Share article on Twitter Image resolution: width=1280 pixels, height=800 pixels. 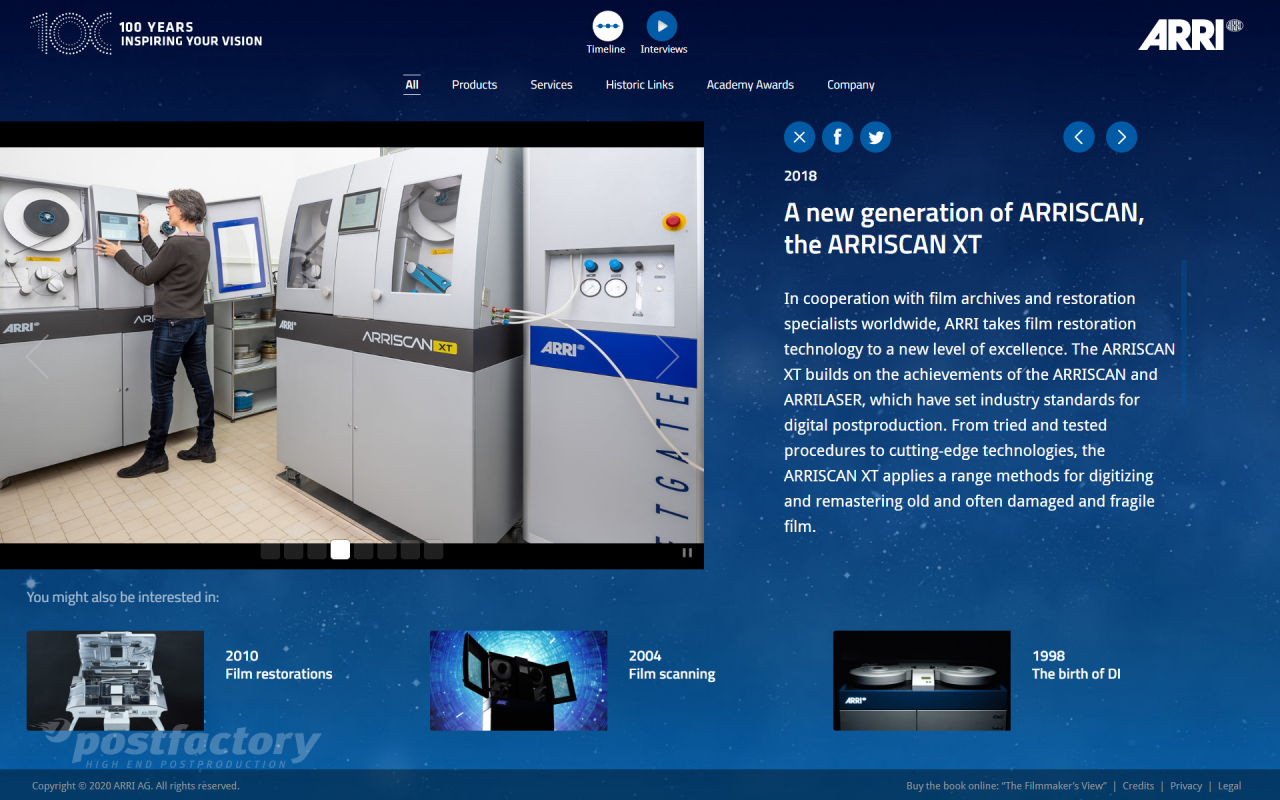[876, 137]
